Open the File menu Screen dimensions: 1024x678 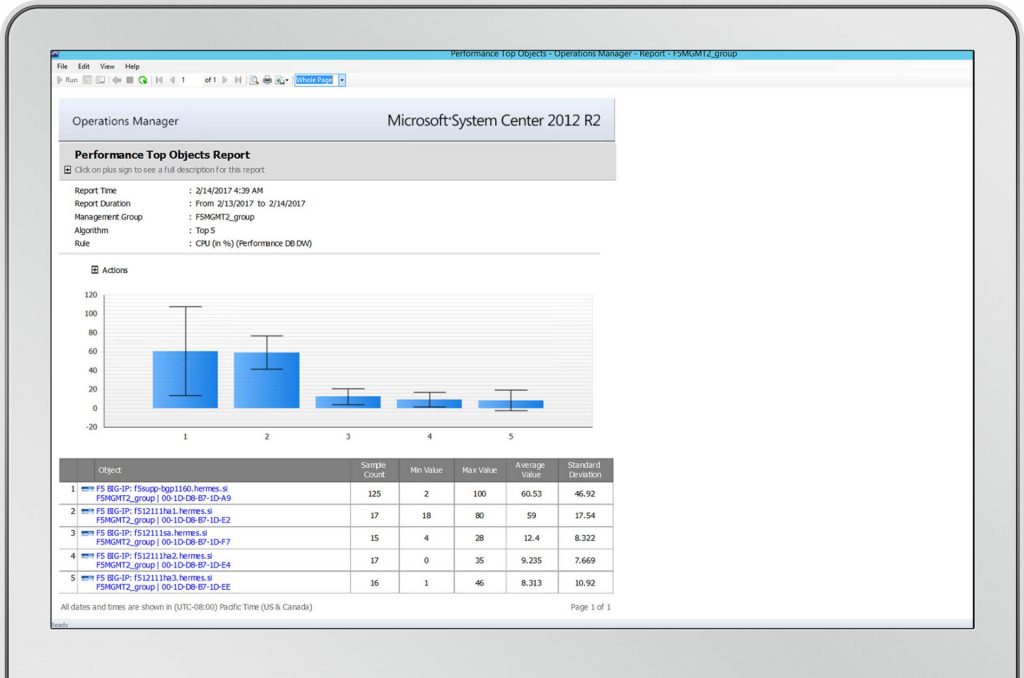click(x=62, y=66)
